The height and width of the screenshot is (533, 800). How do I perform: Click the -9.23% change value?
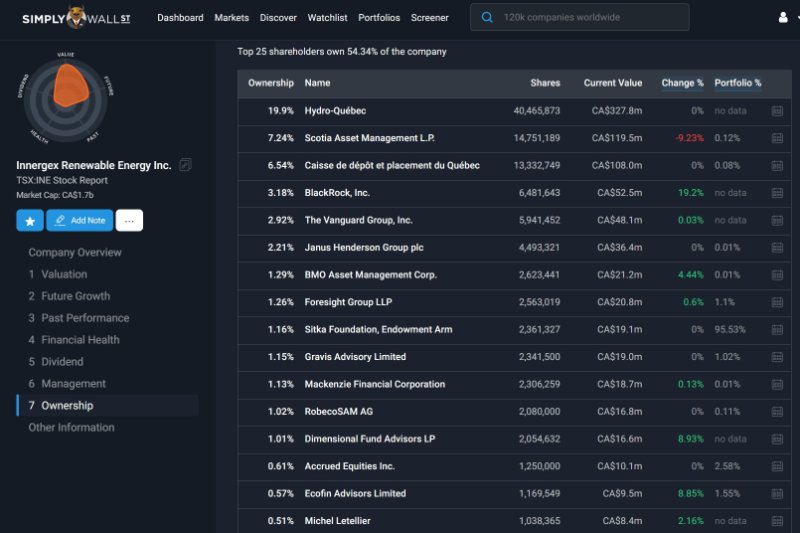click(x=689, y=138)
